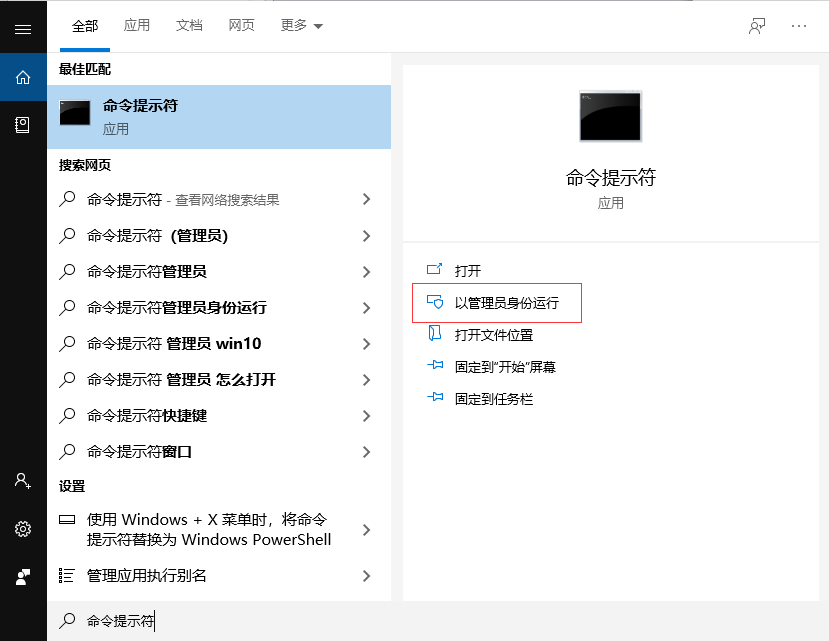This screenshot has width=829, height=641.
Task: Click search icon beside 命令提示符 (管理员)
Action: [67, 236]
